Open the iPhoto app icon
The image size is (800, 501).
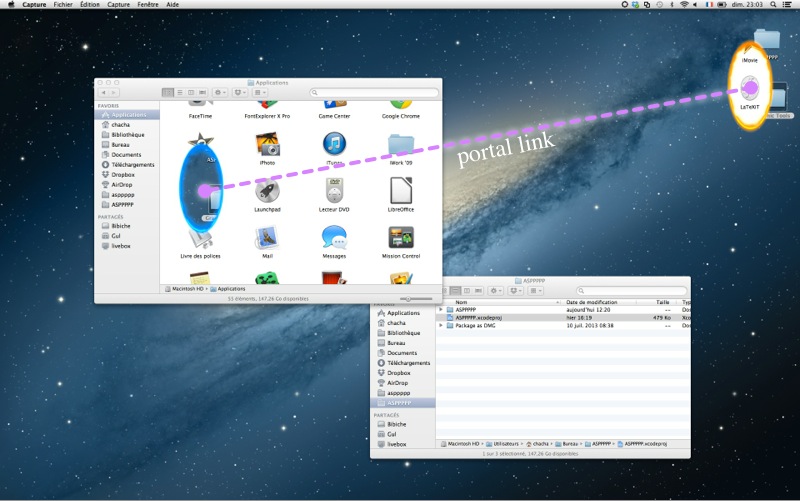point(267,144)
